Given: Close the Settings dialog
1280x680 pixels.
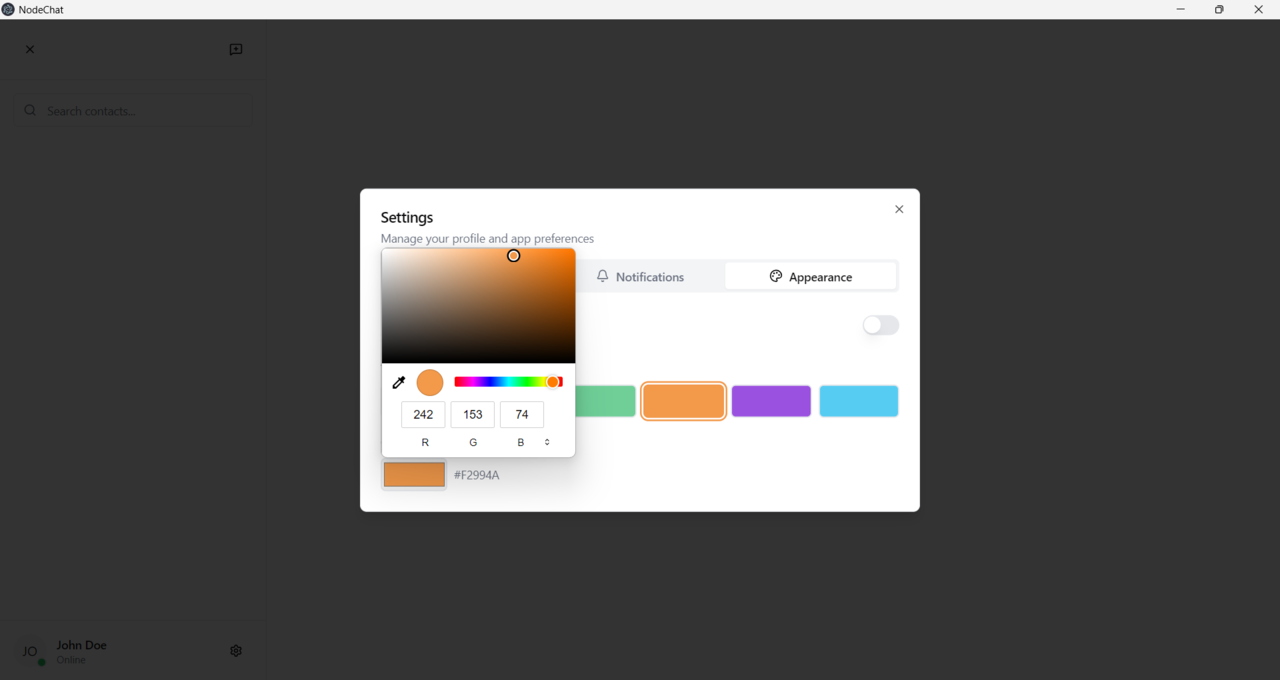Looking at the screenshot, I should 899,209.
